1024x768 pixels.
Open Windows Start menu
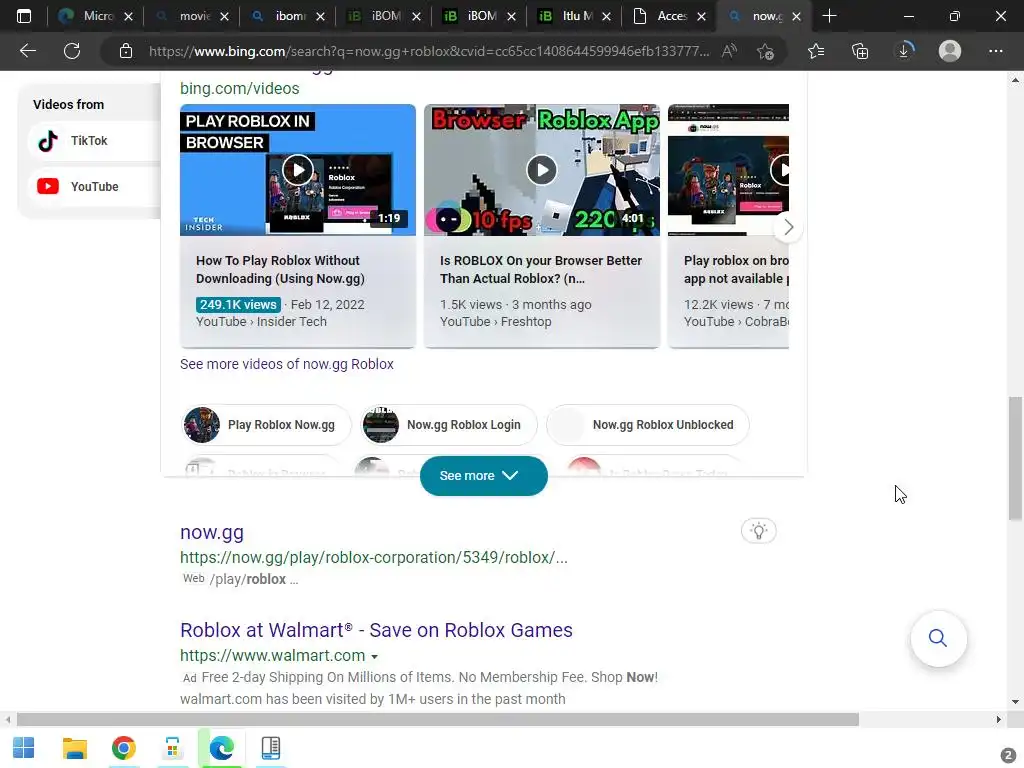[x=24, y=748]
